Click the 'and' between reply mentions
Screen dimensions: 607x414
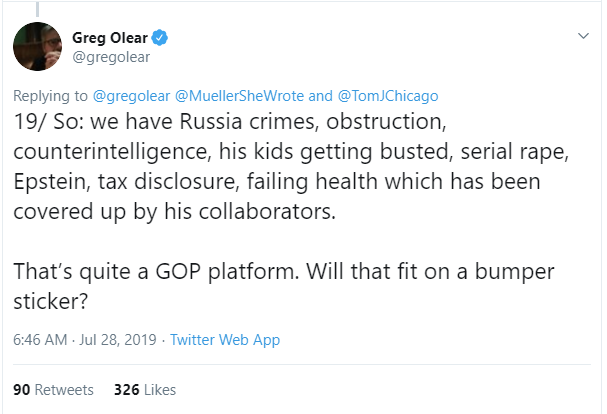(x=322, y=96)
